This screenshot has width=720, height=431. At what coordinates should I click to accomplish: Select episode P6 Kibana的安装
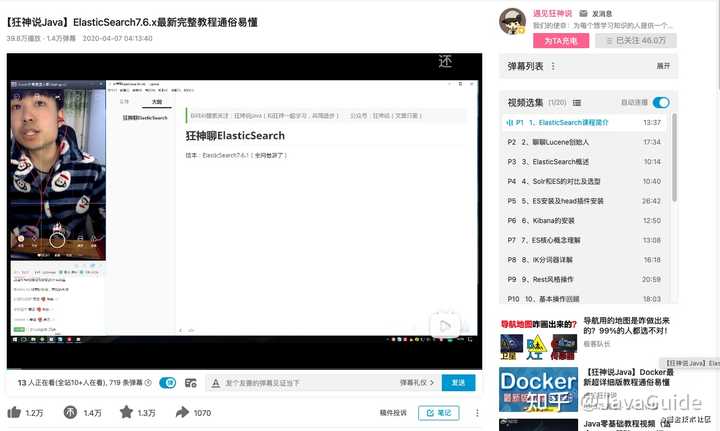point(583,220)
